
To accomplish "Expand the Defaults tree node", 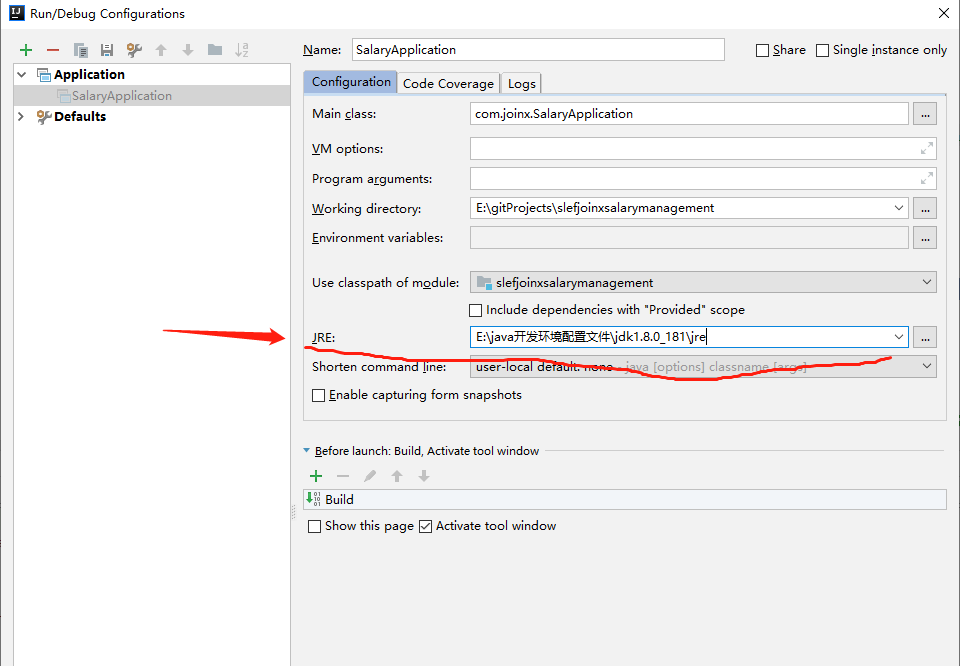I will [21, 116].
